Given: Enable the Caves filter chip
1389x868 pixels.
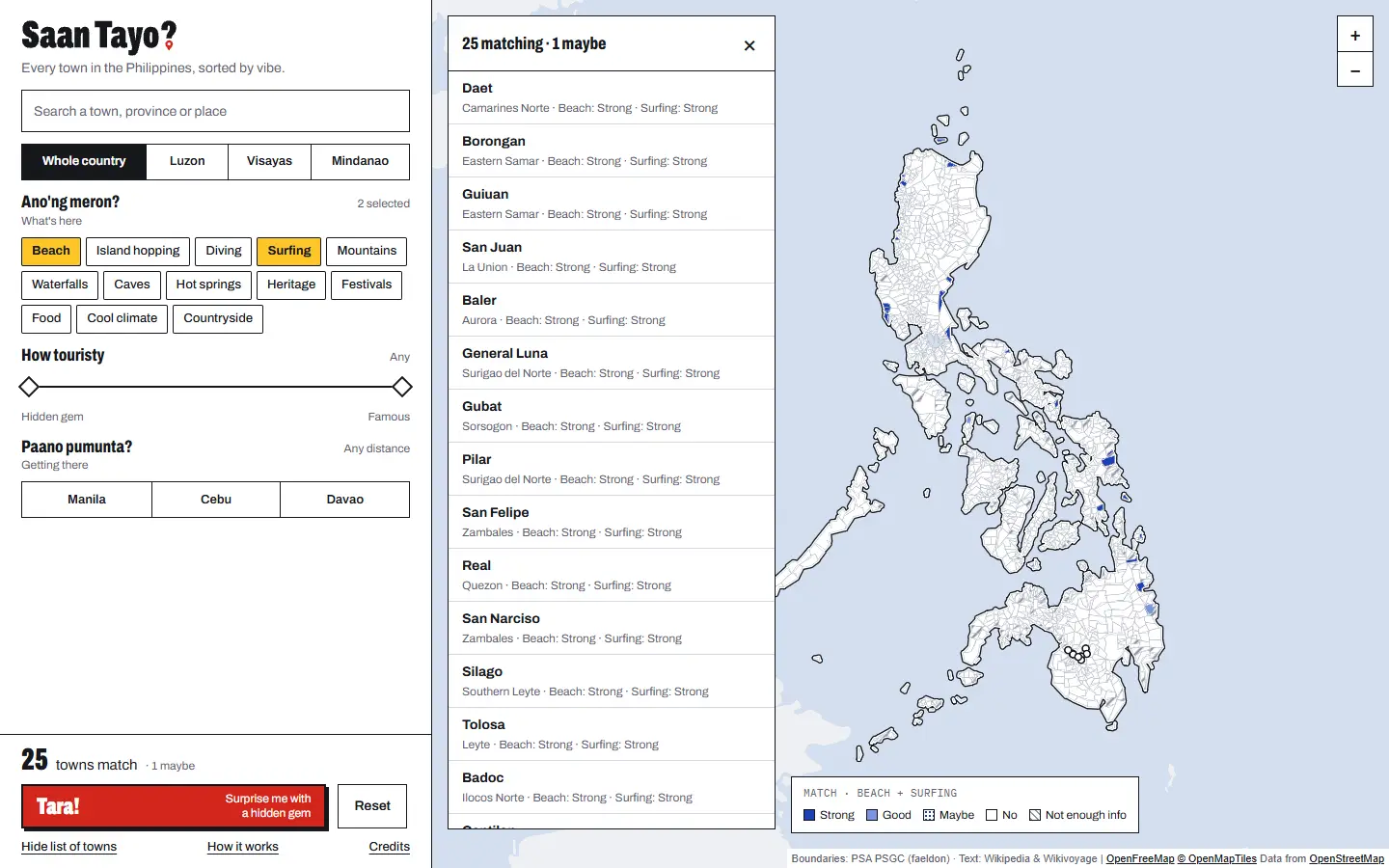Looking at the screenshot, I should tap(132, 285).
